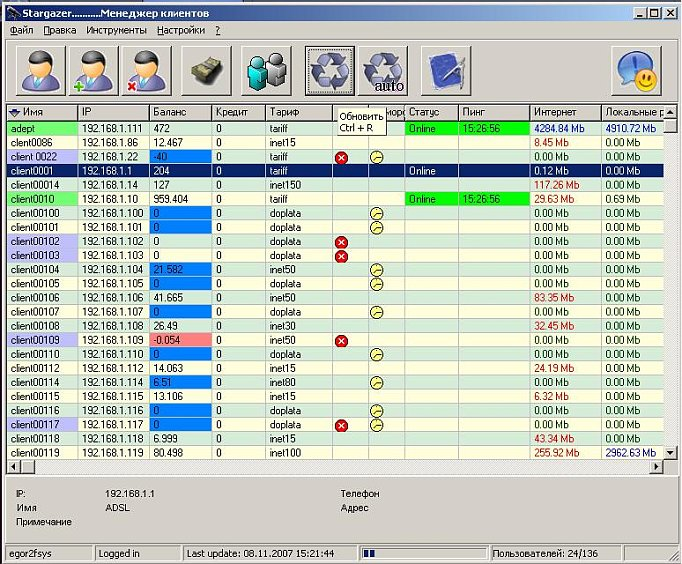
Task: Click the progress bar in the status bar
Action: point(422,552)
